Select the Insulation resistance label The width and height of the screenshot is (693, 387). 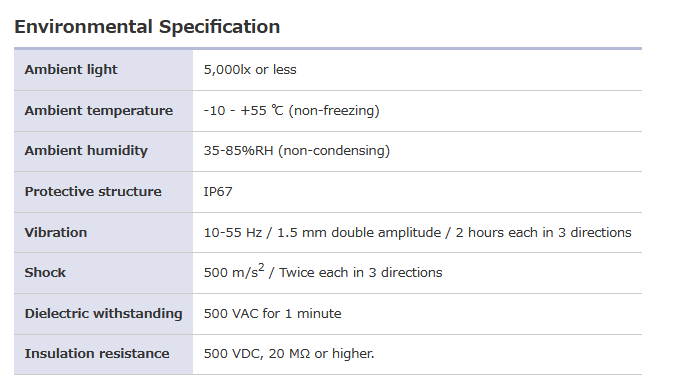click(97, 354)
